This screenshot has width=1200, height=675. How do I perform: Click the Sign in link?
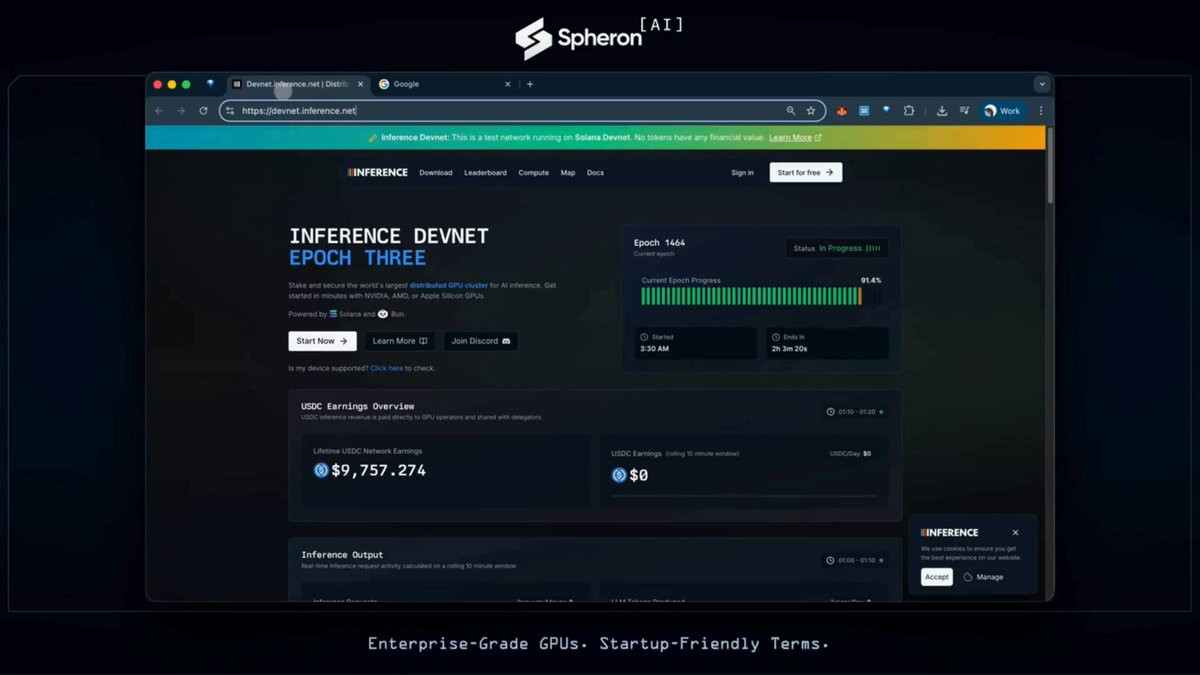pos(742,173)
